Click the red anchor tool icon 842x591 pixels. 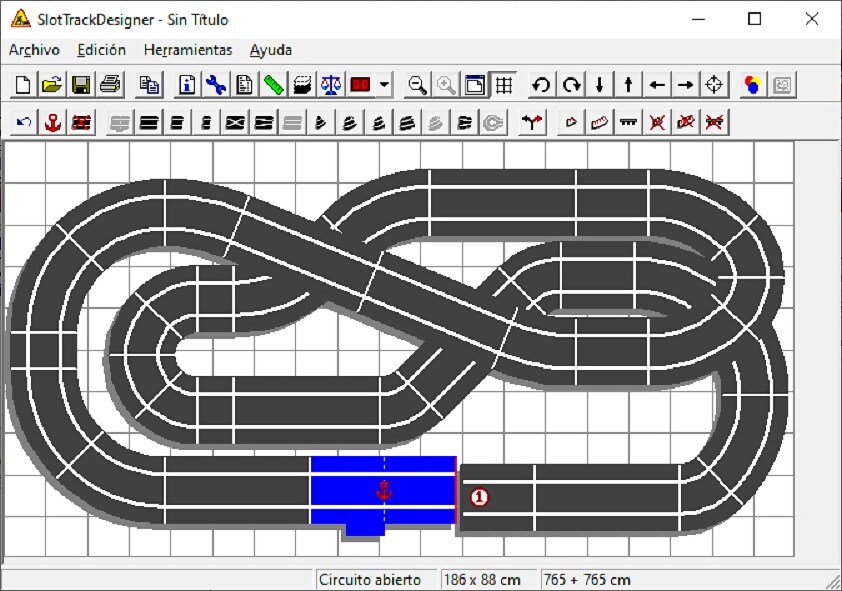pos(53,123)
